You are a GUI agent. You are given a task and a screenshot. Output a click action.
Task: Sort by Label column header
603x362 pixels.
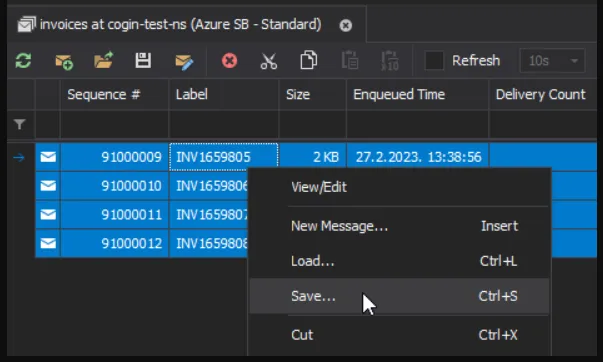click(224, 95)
